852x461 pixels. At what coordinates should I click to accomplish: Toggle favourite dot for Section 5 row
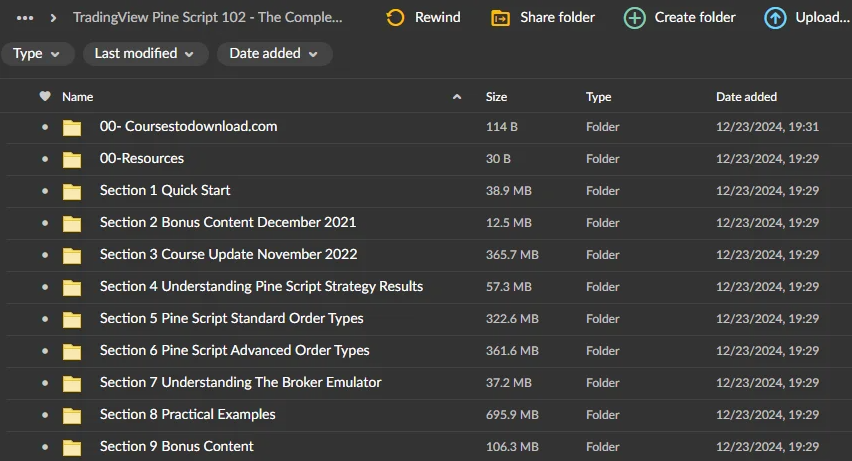click(45, 319)
